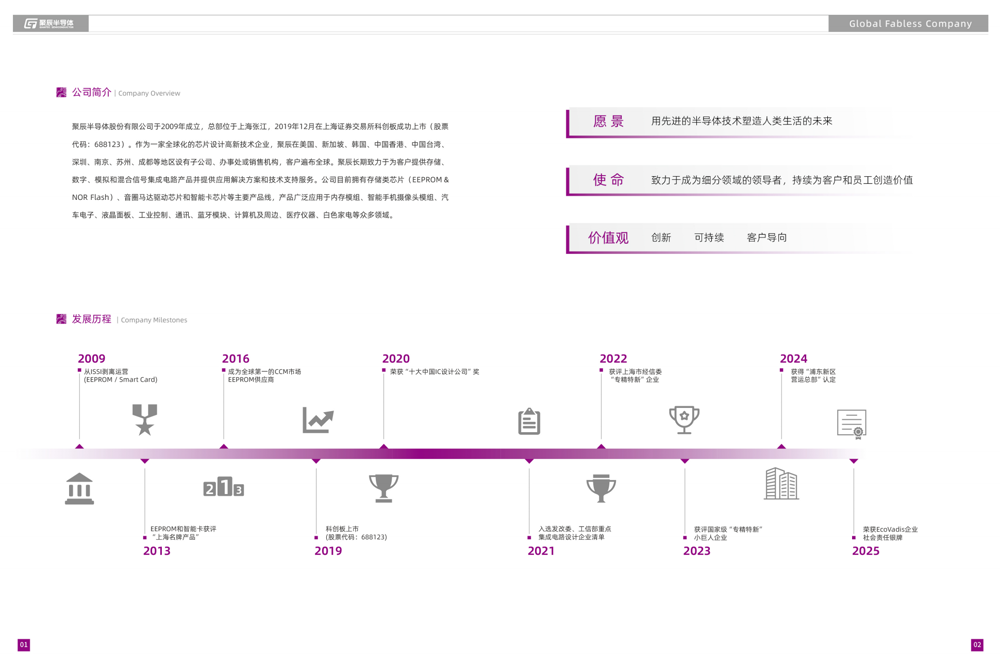Click the medal with star icon
The width and height of the screenshot is (1000, 664).
click(145, 419)
